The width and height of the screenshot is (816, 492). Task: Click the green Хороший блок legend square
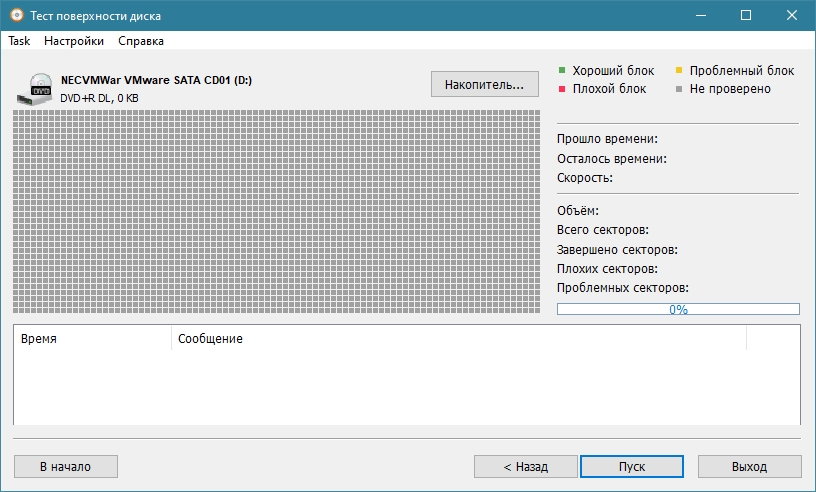coord(562,71)
